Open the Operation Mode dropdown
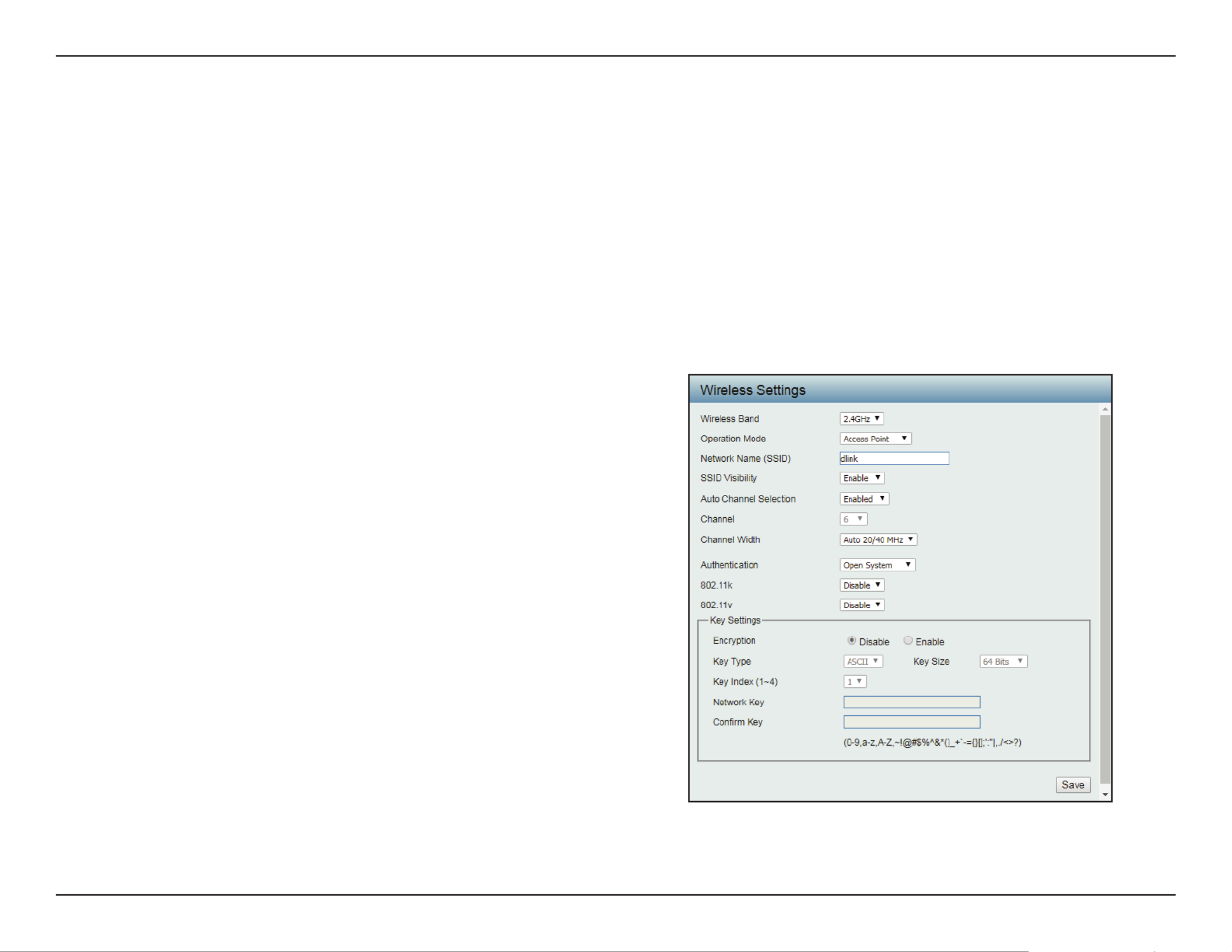The width and height of the screenshot is (1232, 952). coord(875,438)
